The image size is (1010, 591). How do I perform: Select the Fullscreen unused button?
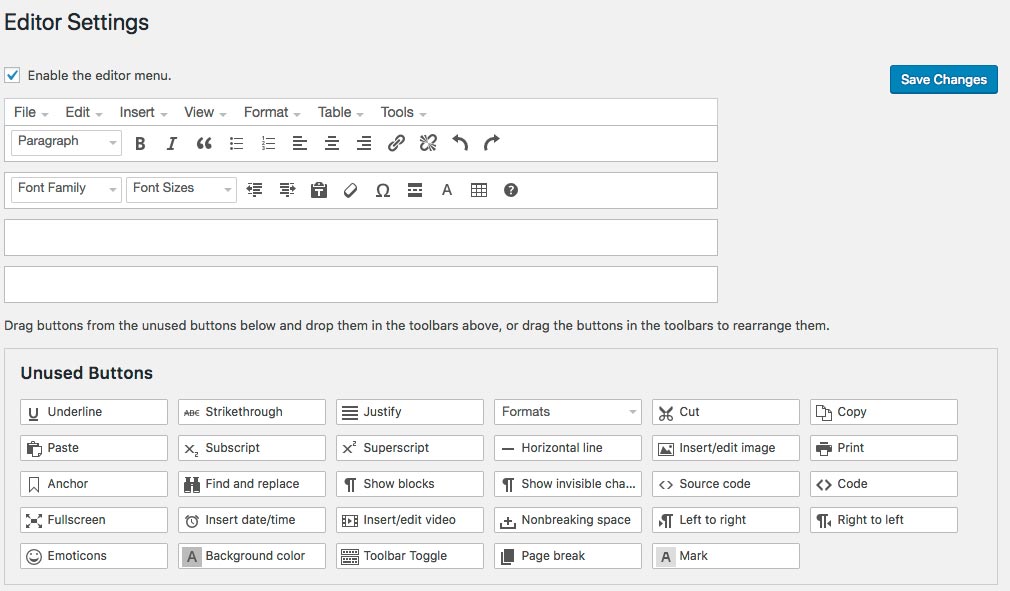click(x=94, y=520)
